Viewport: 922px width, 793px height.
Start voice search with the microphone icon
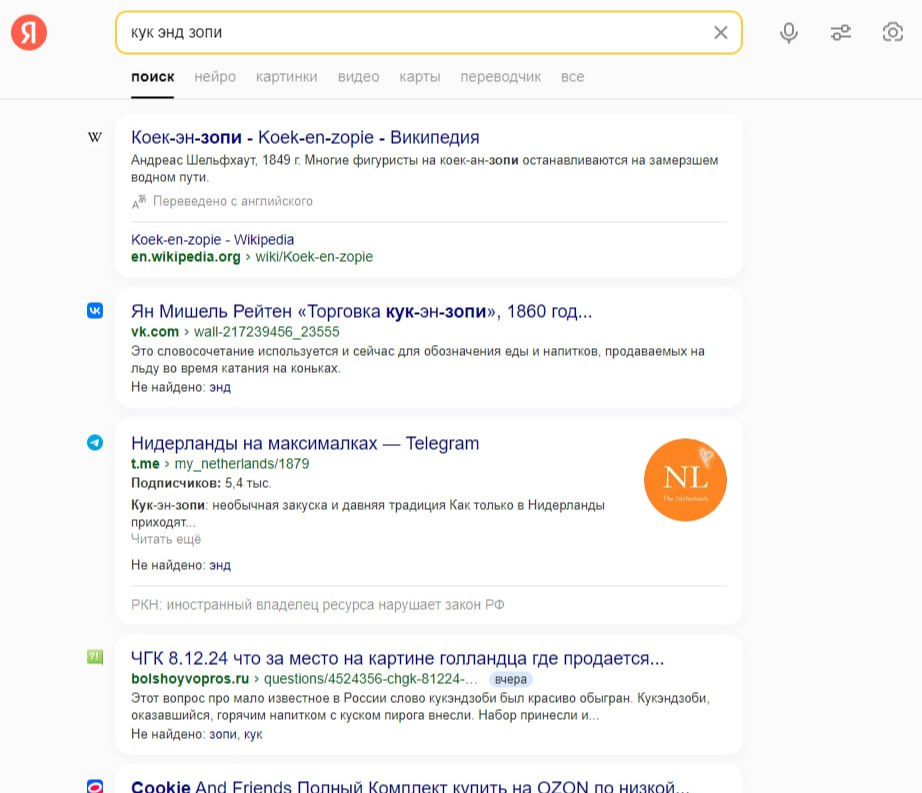coord(789,32)
